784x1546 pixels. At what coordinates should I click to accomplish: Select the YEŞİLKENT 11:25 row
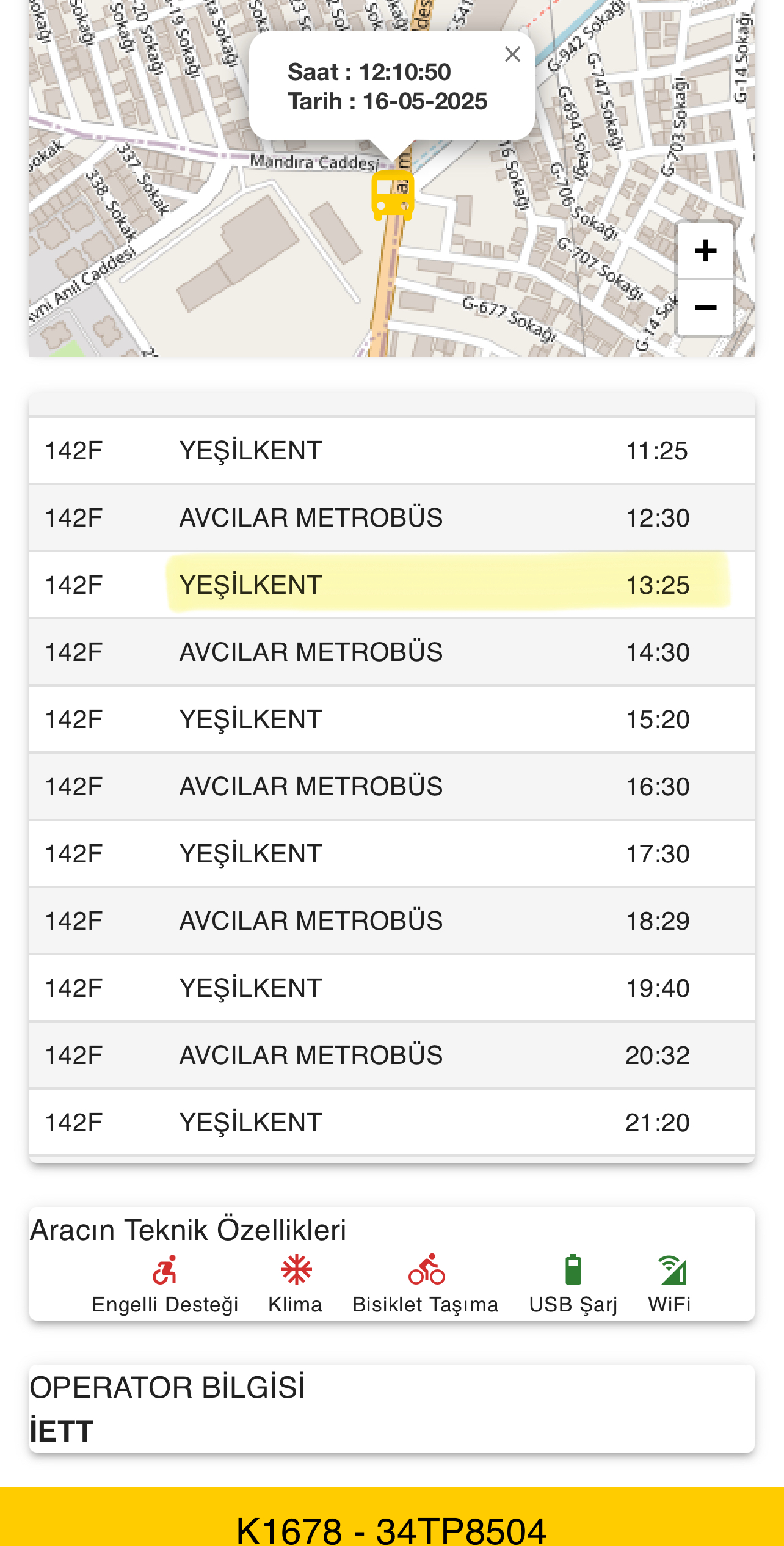click(x=392, y=451)
